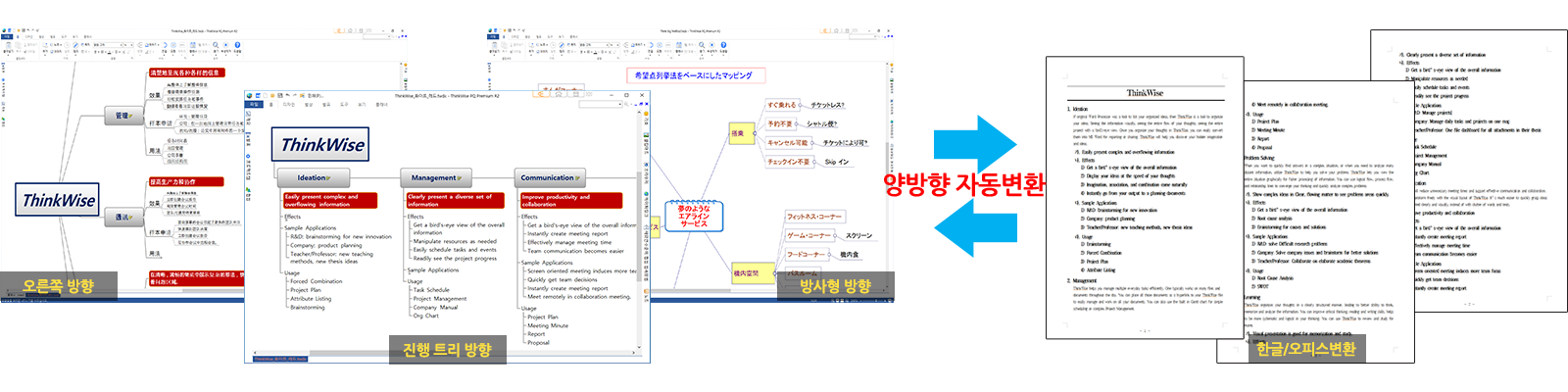1568x392 pixels.
Task: Select the 機内食 subtopic
Action: (x=850, y=254)
